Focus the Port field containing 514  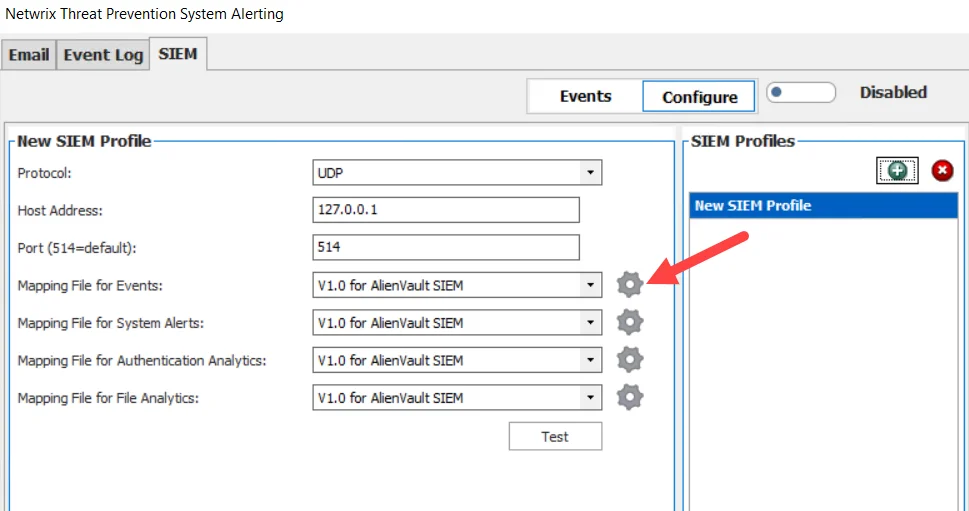(446, 247)
